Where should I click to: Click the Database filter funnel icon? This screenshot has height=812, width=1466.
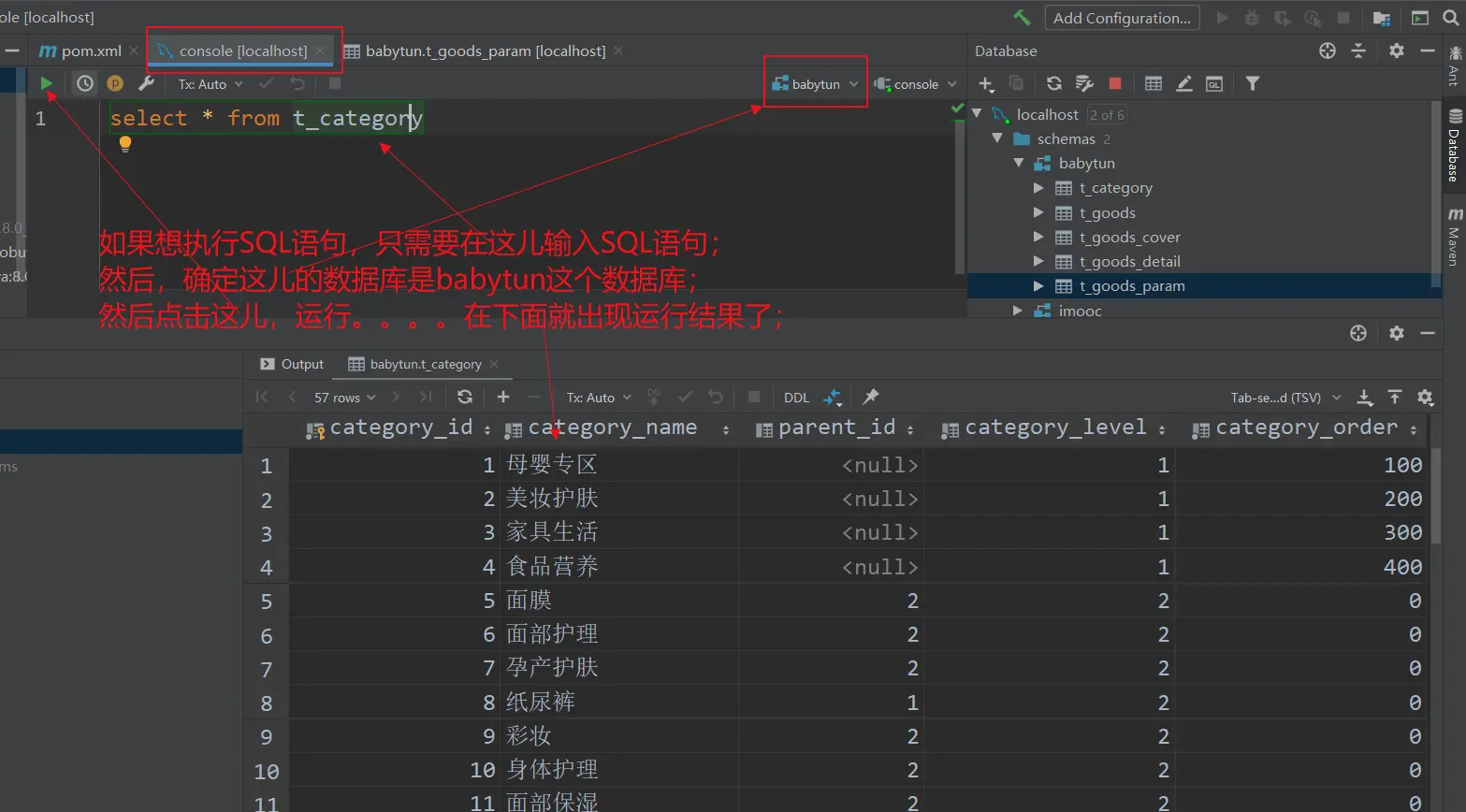[1252, 84]
